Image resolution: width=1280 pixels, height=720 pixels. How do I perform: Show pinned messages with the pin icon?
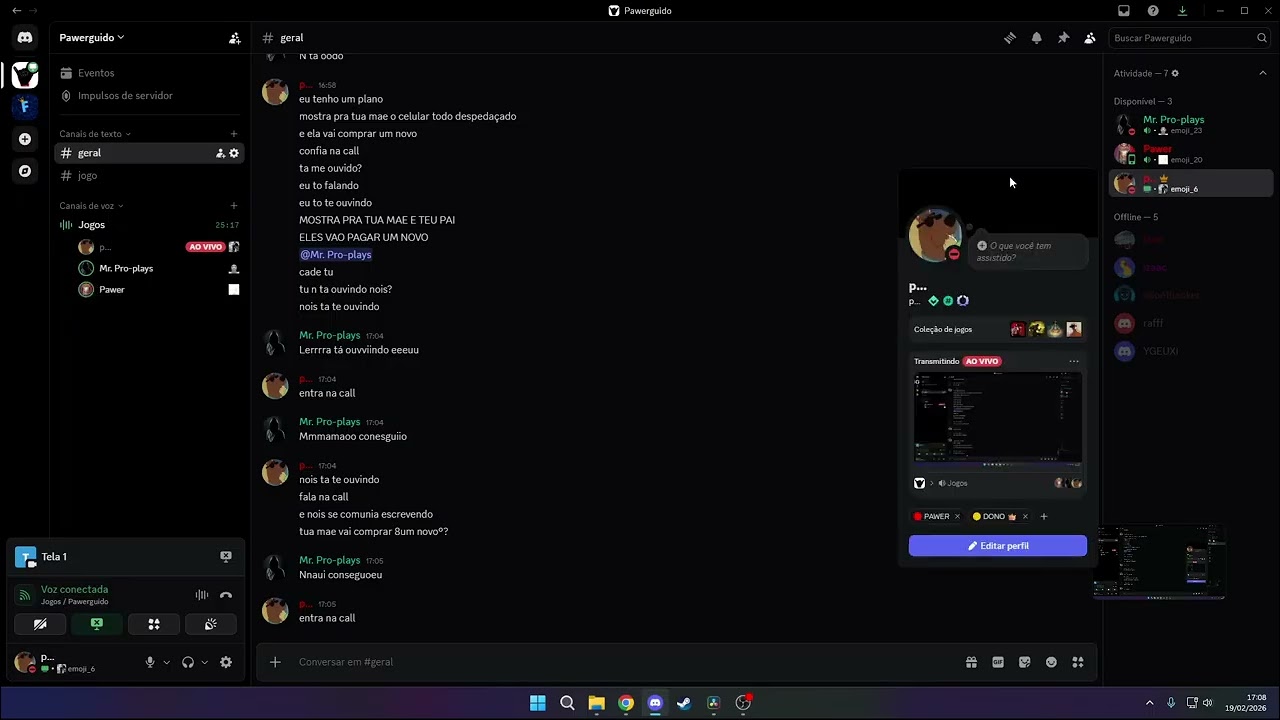(x=1063, y=38)
